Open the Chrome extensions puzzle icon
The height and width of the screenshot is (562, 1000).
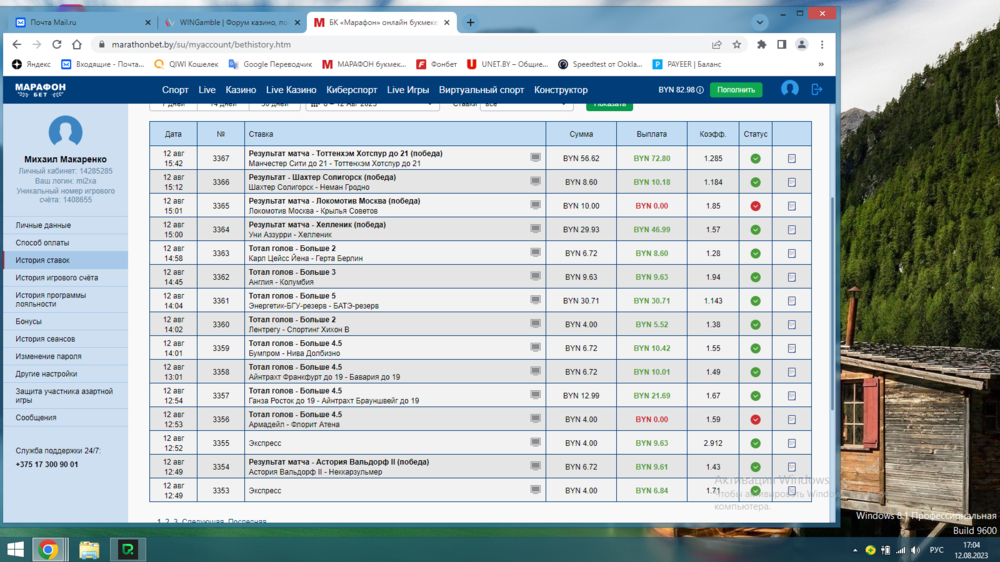762,44
